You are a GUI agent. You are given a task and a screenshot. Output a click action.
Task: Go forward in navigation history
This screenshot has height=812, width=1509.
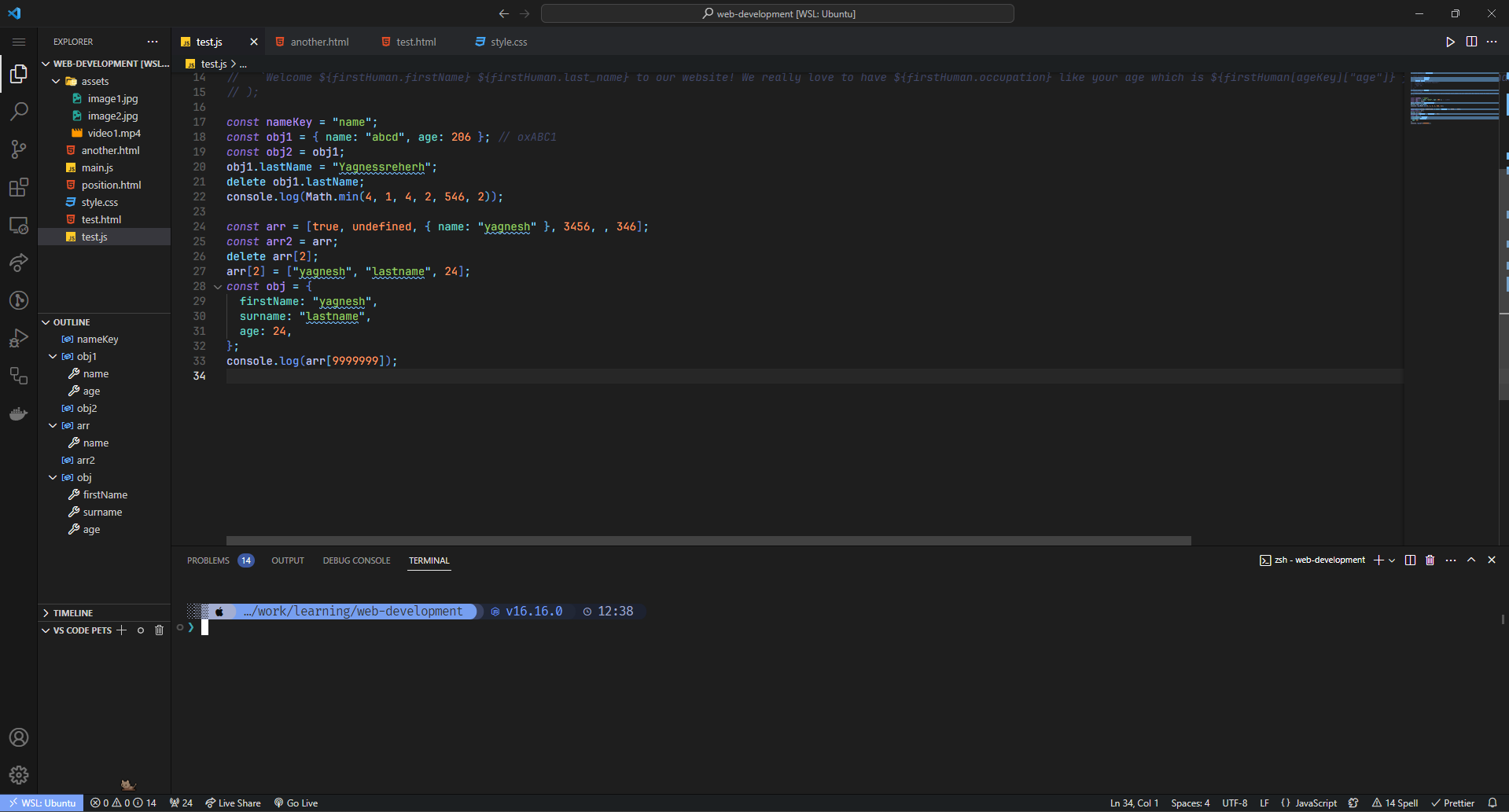click(x=524, y=13)
